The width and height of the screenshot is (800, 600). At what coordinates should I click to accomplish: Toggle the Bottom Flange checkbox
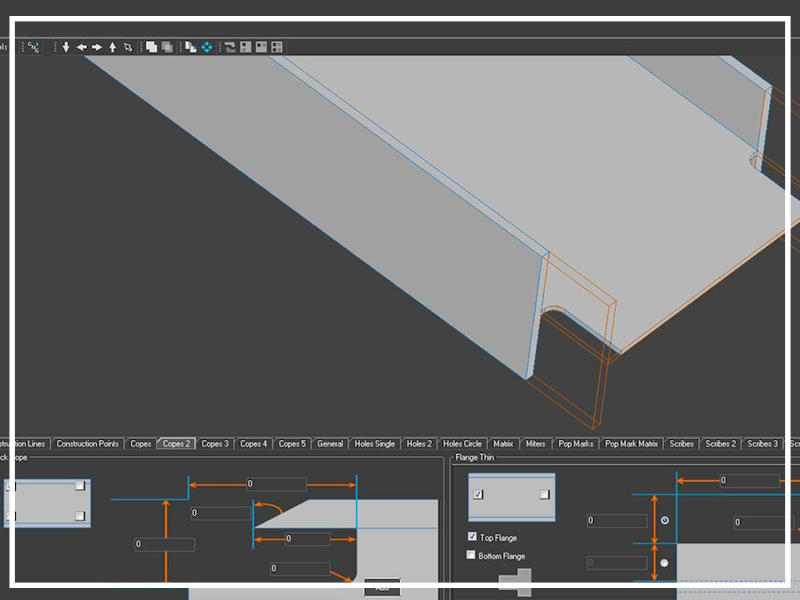click(472, 555)
